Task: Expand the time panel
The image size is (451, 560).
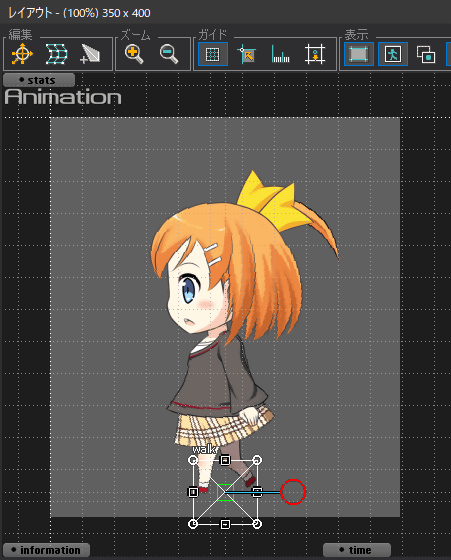Action: pyautogui.click(x=357, y=550)
